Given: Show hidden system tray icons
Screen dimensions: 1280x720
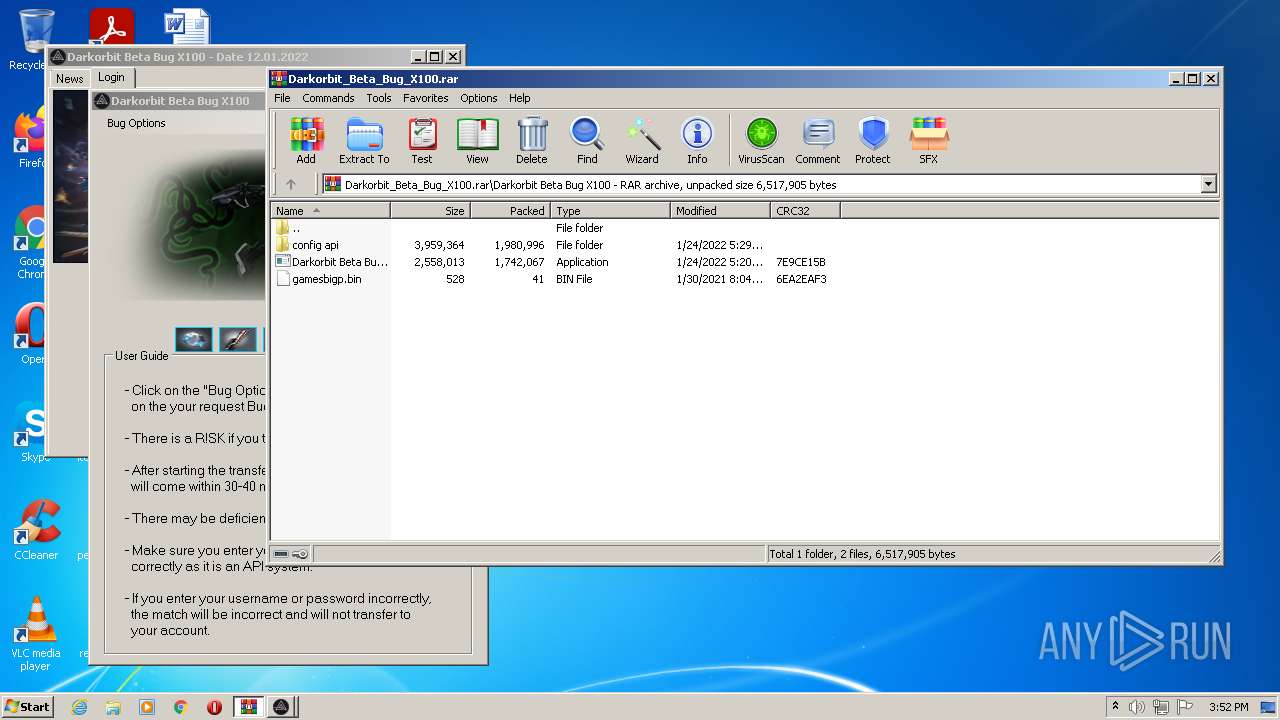Looking at the screenshot, I should tap(1116, 706).
